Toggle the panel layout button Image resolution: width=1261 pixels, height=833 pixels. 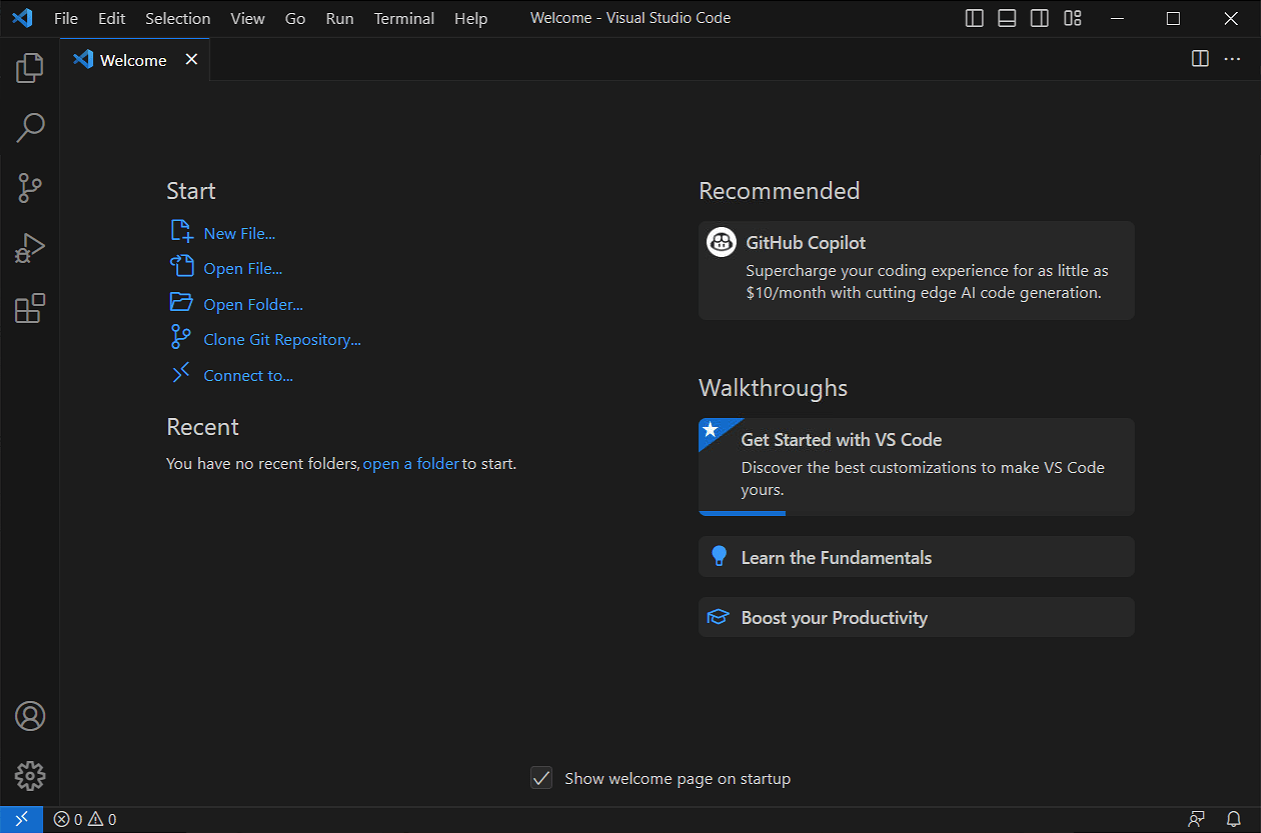[x=1007, y=18]
